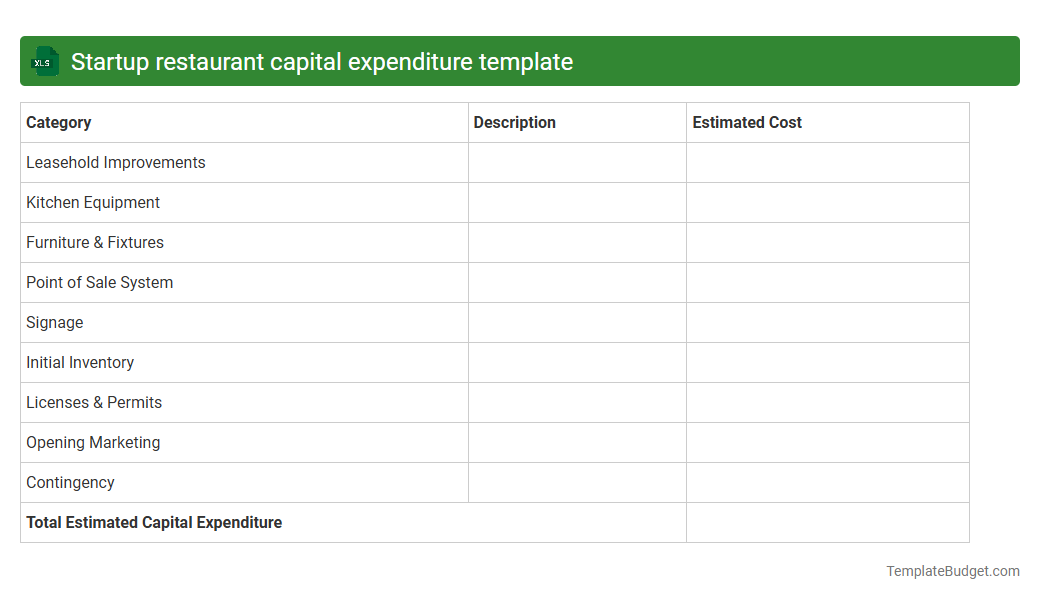Select the Initial Inventory row label
1040x600 pixels.
80,362
